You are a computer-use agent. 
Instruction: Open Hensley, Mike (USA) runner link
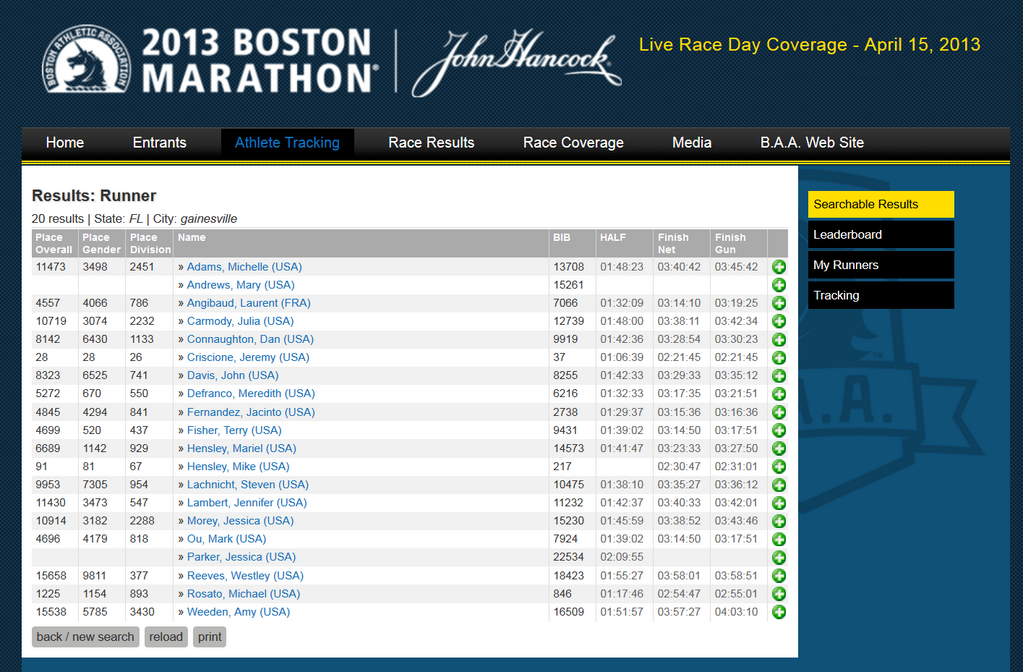point(238,466)
